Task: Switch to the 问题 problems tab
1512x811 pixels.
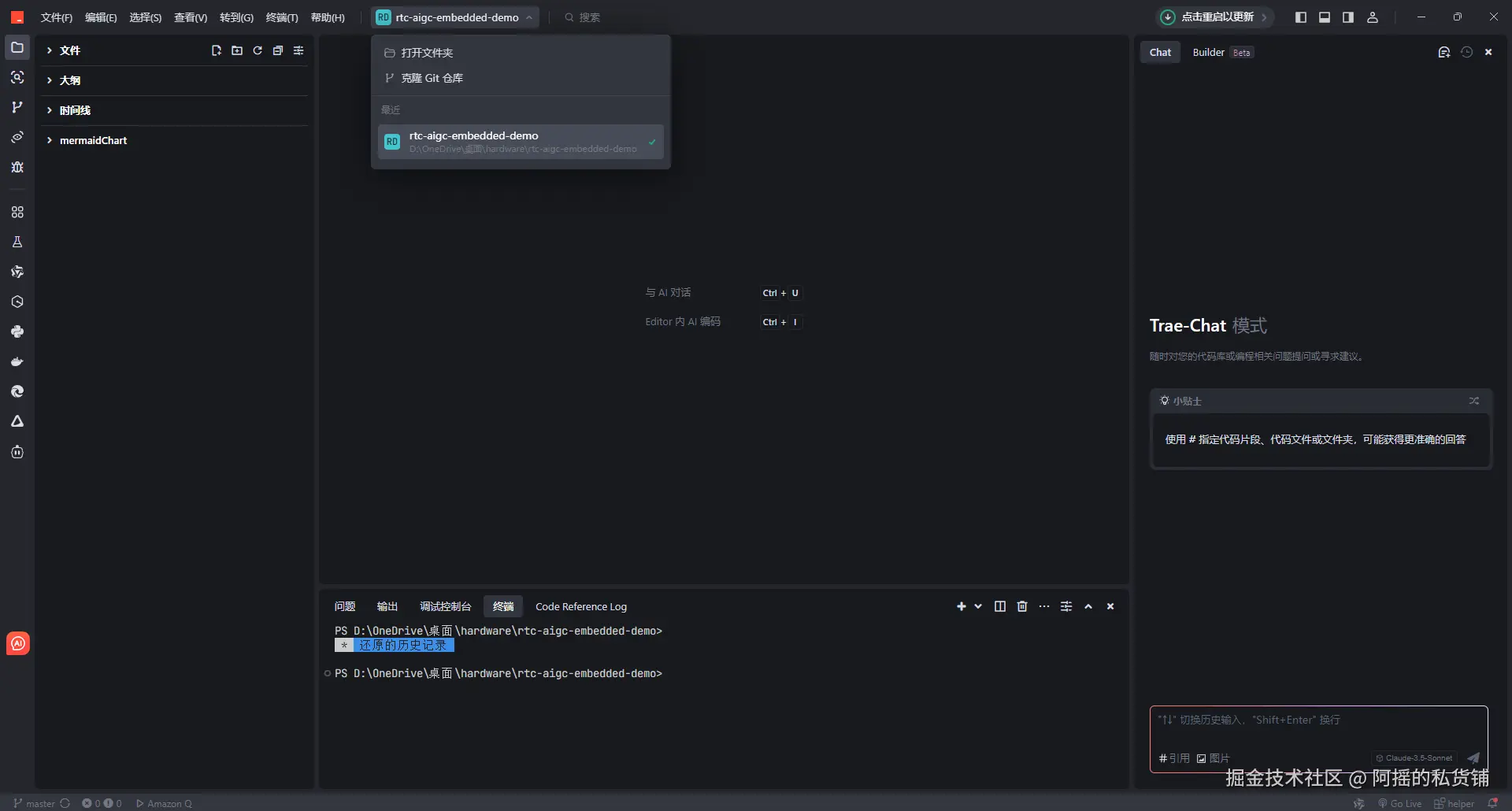Action: point(345,606)
